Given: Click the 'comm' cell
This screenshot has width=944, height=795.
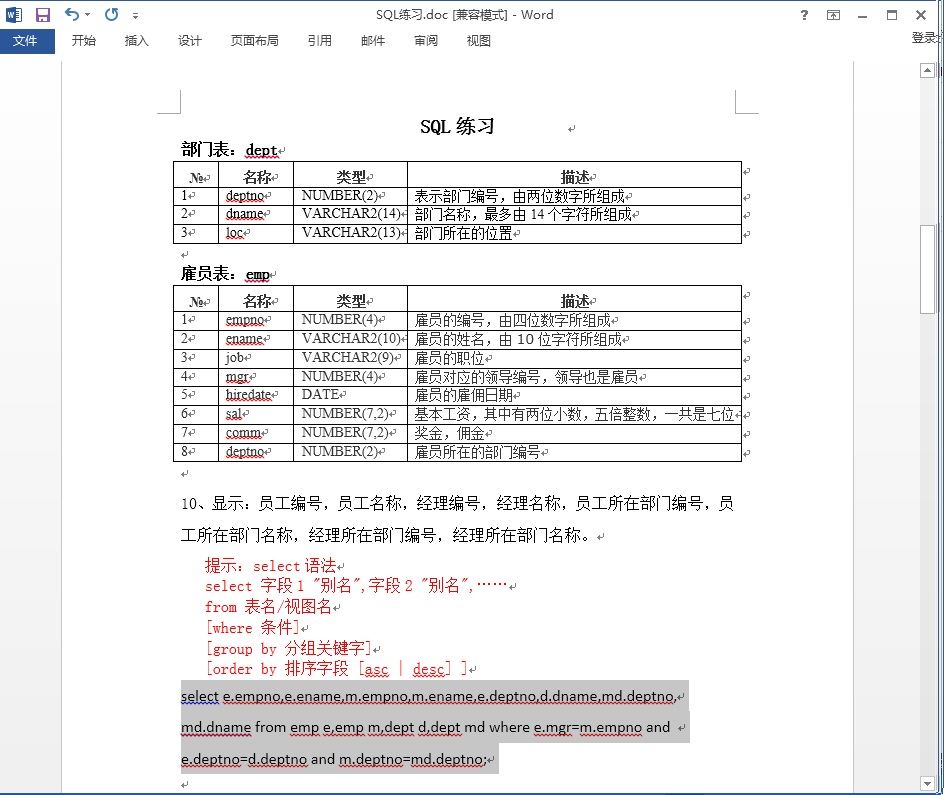Looking at the screenshot, I should [256, 433].
